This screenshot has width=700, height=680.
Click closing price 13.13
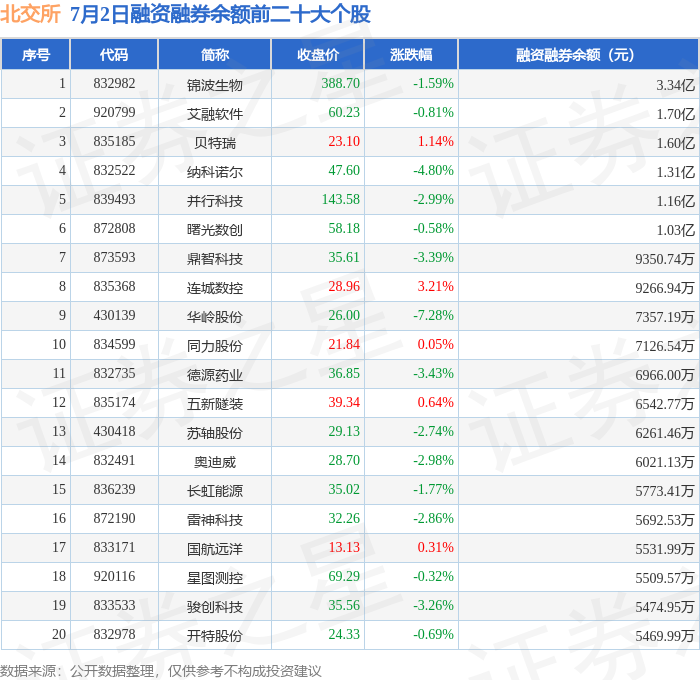pyautogui.click(x=344, y=548)
